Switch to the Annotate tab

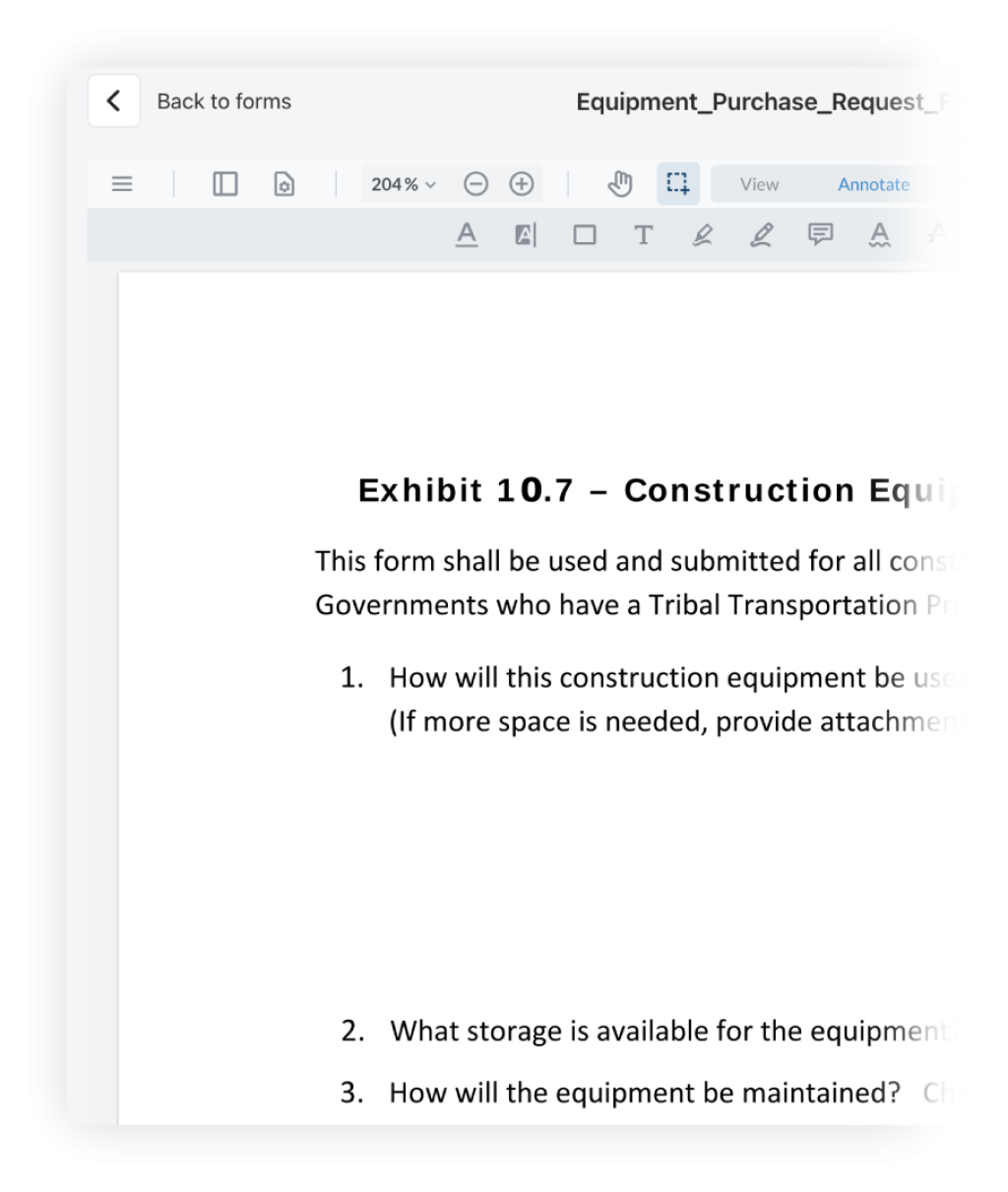[x=873, y=184]
